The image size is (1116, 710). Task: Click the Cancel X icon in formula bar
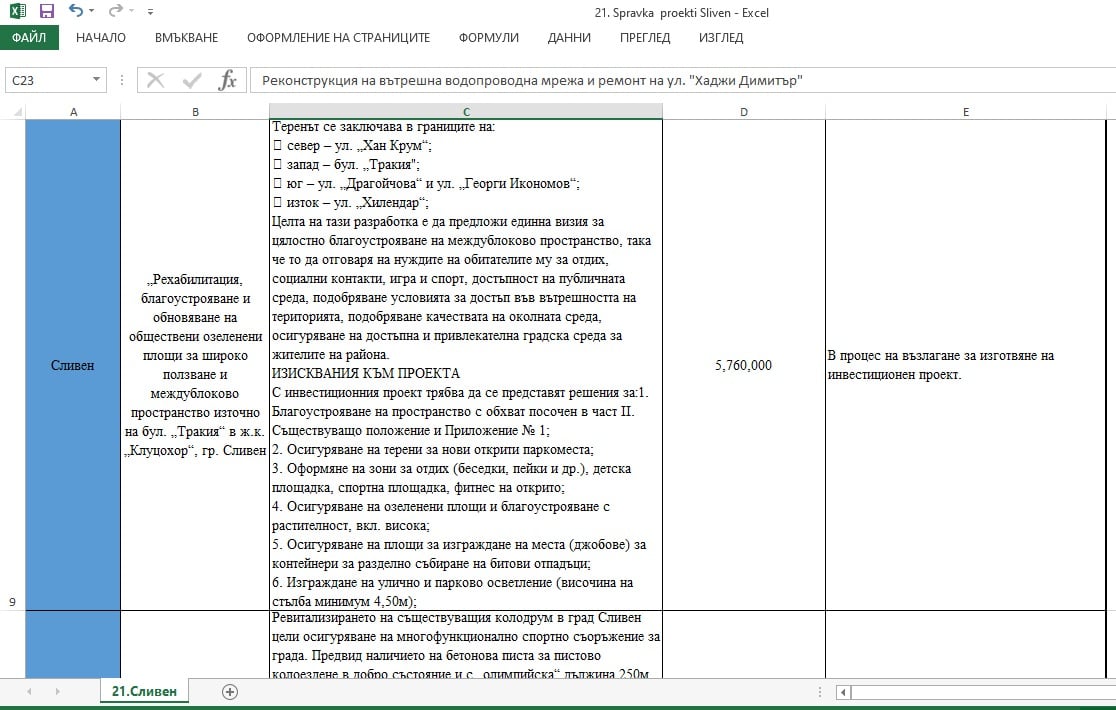(x=156, y=80)
